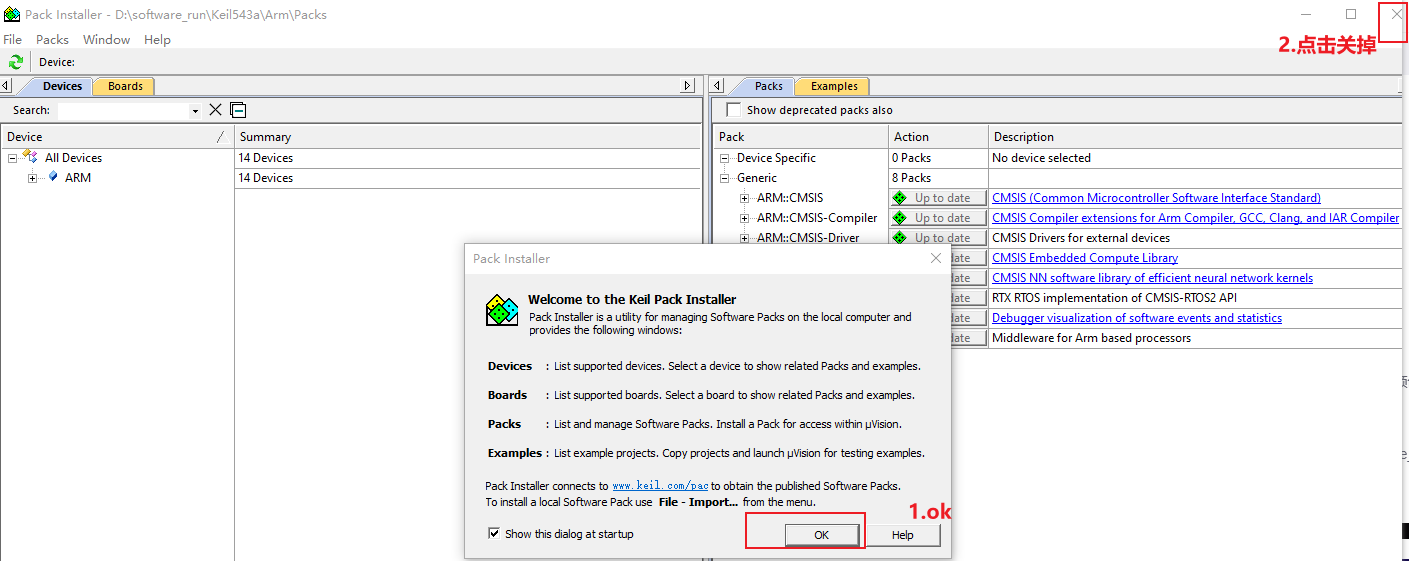Viewport: 1409px width, 561px height.
Task: Expand the ARM::CMSIS-Driver pack
Action: pos(744,238)
